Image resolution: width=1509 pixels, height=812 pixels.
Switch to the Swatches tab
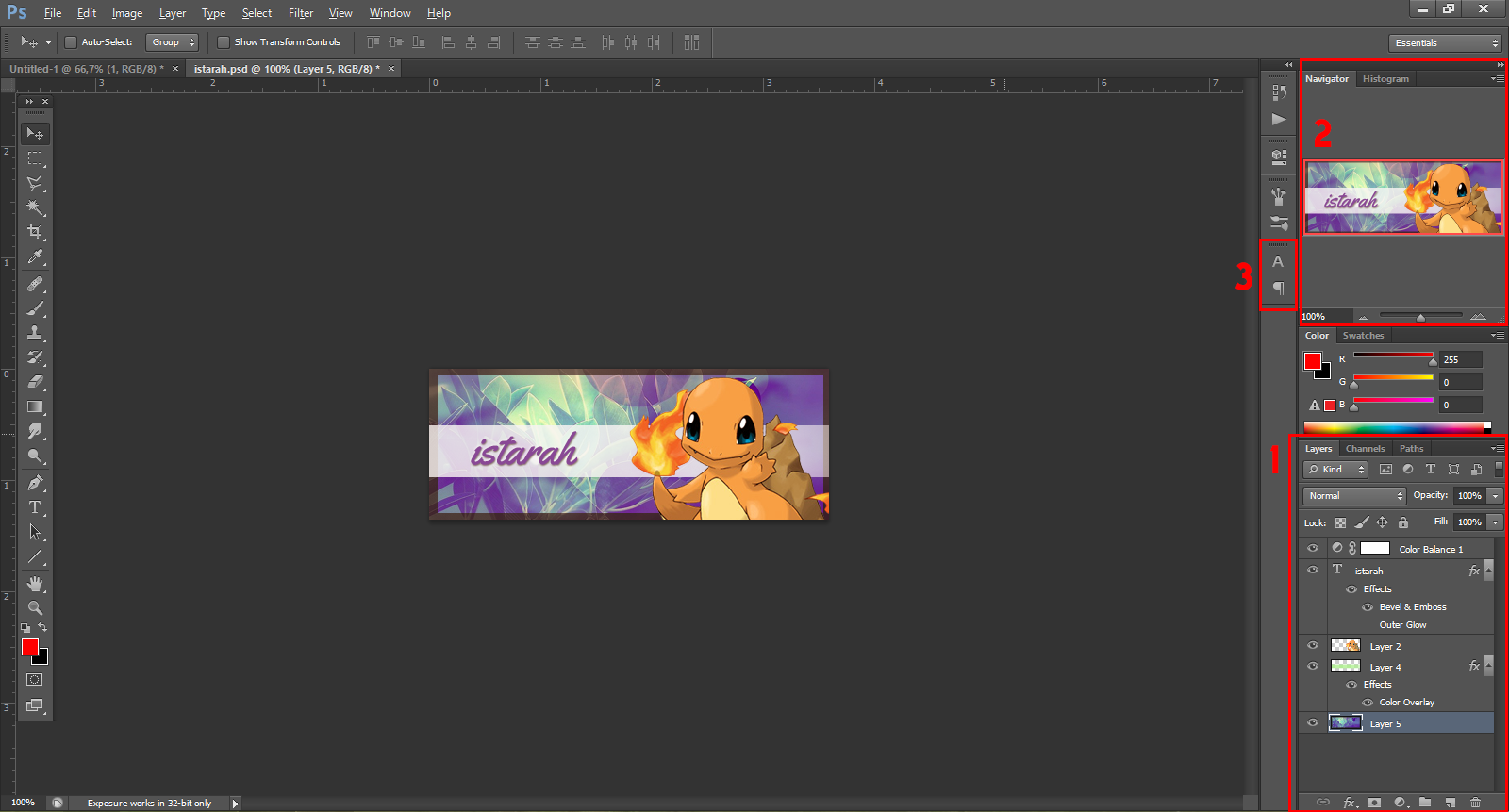1363,336
